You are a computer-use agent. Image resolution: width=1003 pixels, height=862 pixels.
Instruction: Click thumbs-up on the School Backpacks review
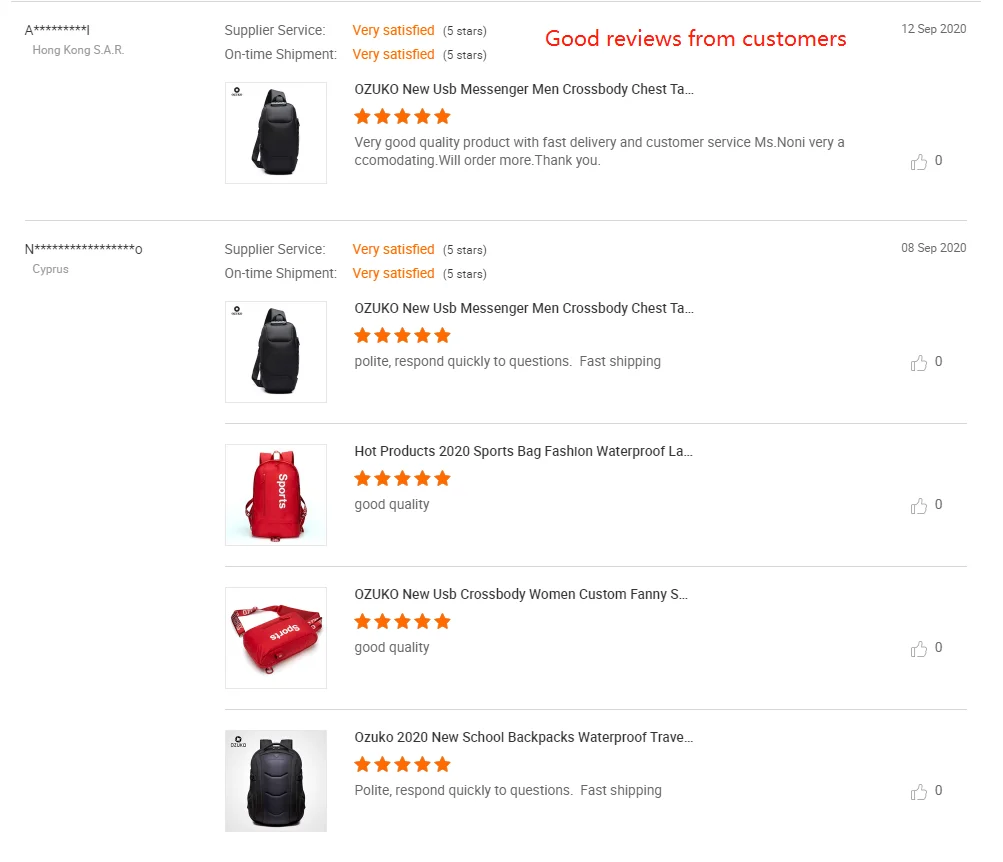919,792
